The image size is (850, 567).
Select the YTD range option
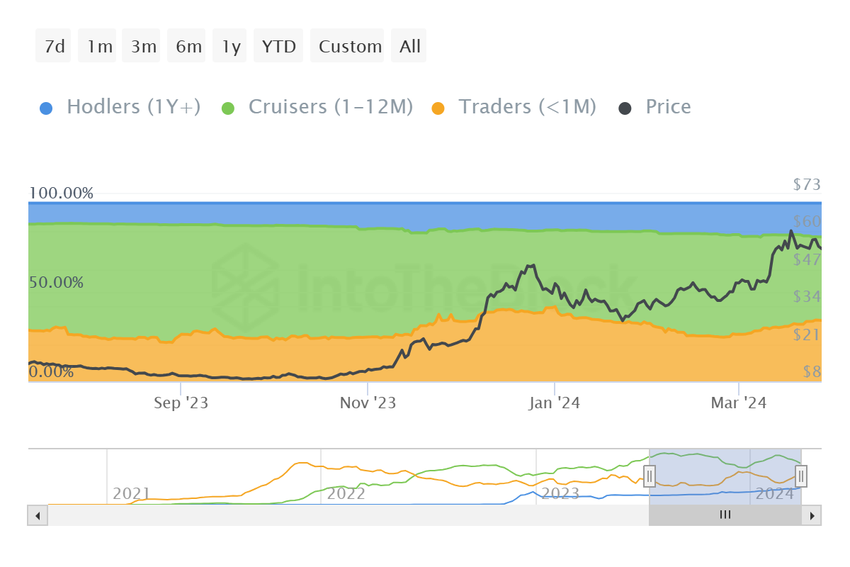(x=279, y=46)
